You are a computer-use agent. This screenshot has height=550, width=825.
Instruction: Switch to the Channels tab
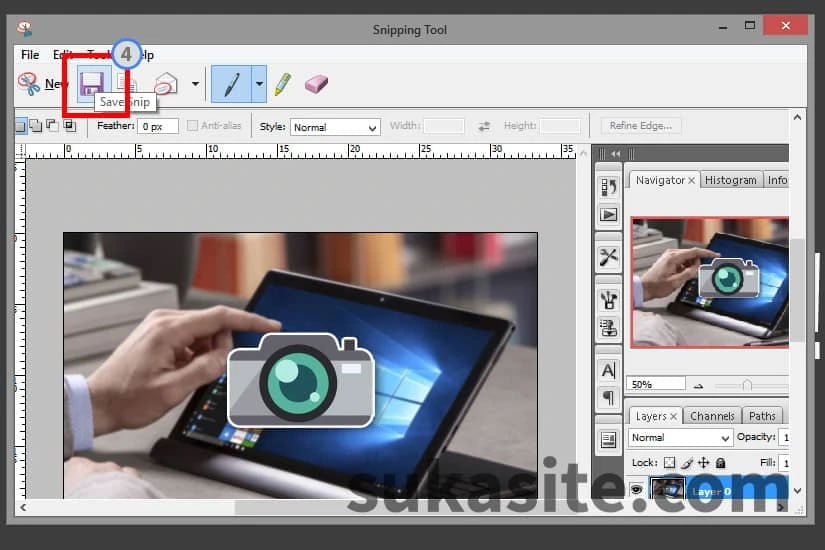(712, 416)
